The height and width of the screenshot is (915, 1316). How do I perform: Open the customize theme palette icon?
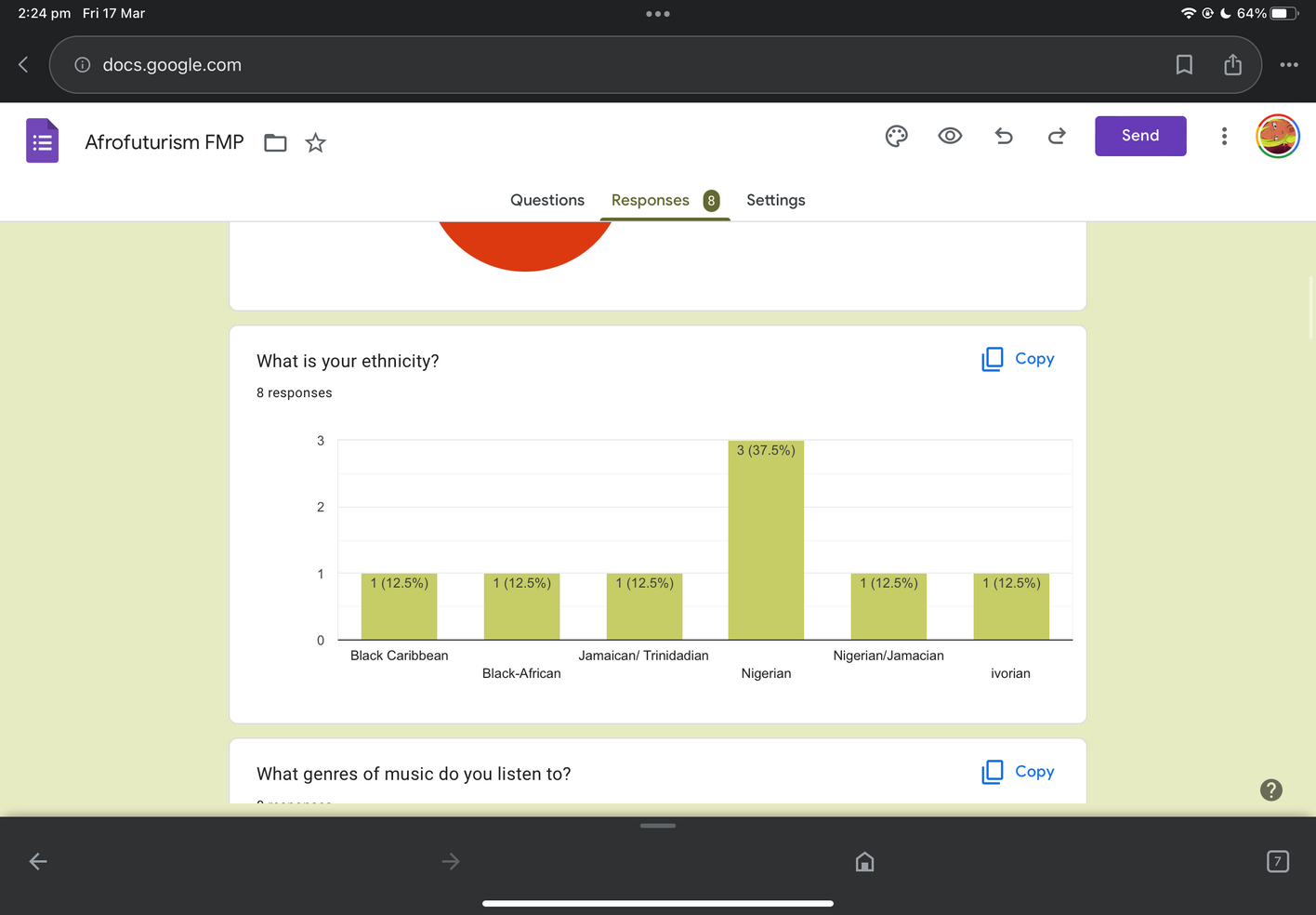(896, 137)
